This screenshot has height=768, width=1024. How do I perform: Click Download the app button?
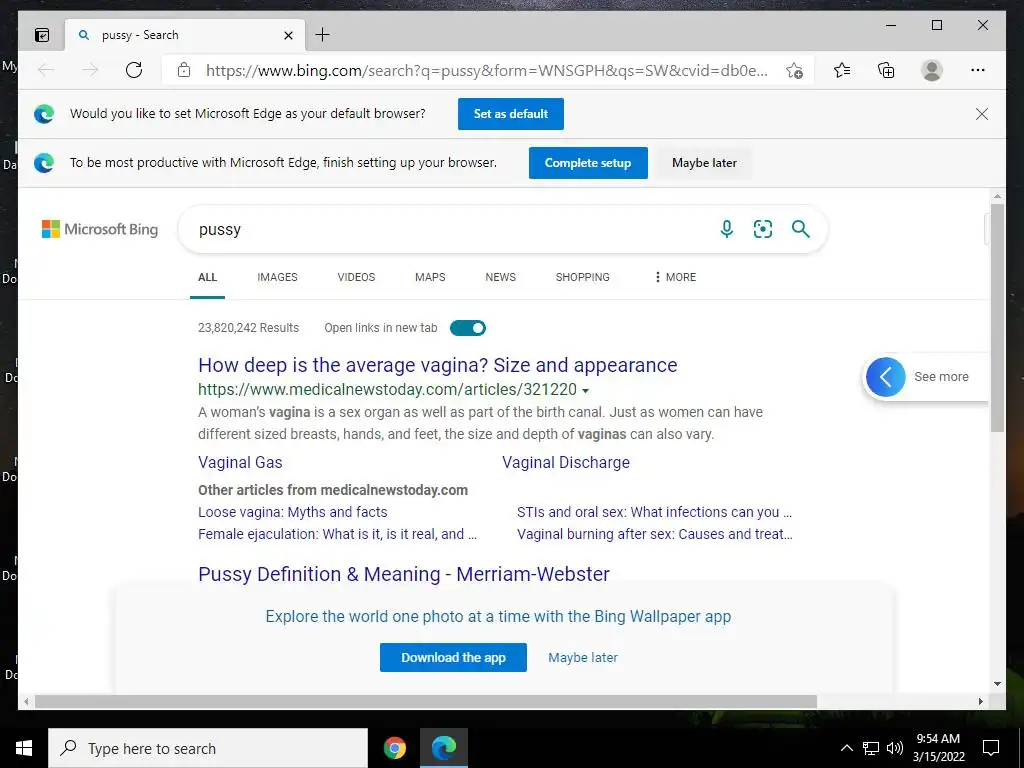coord(453,657)
